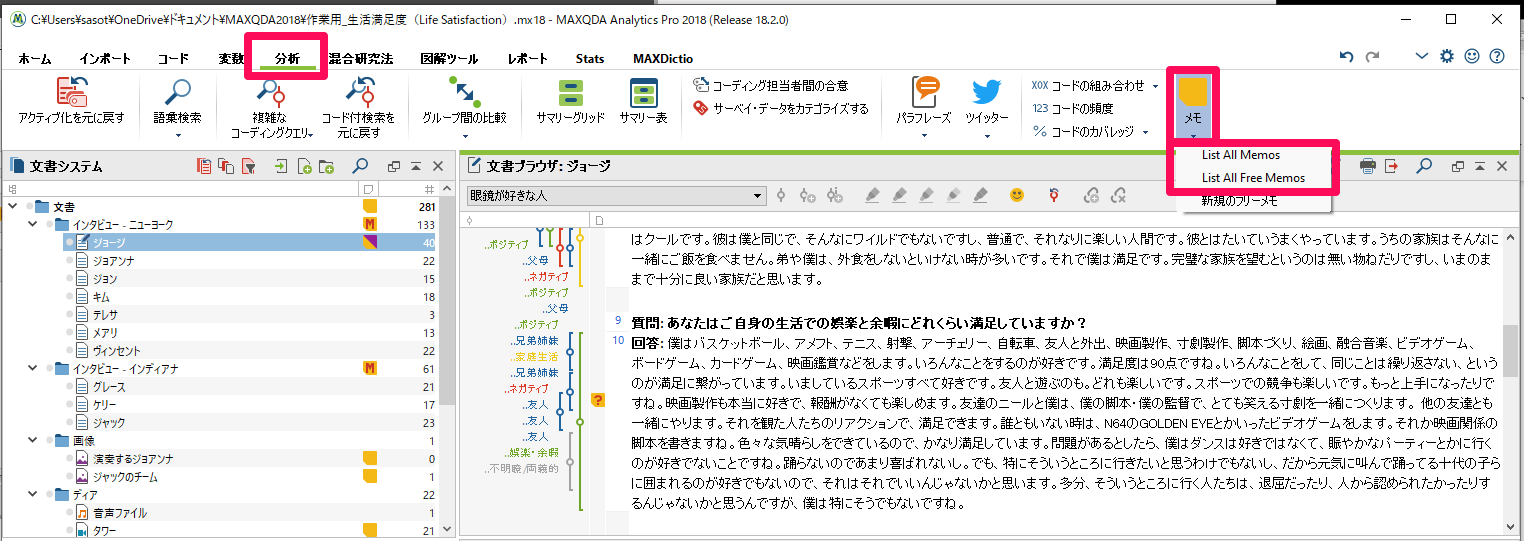
Task: Select the 音声ファイル document
Action: tap(119, 513)
